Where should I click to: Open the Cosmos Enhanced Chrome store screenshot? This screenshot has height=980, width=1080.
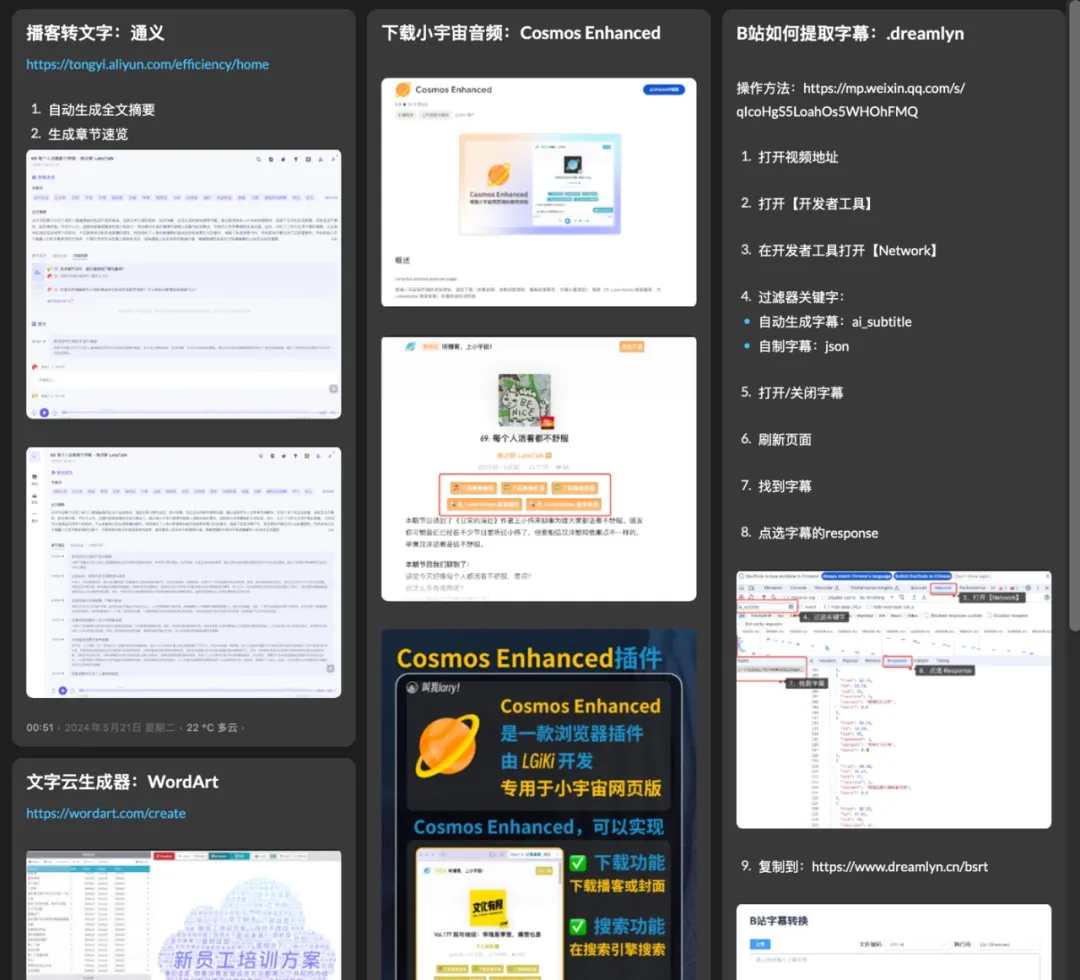point(539,192)
